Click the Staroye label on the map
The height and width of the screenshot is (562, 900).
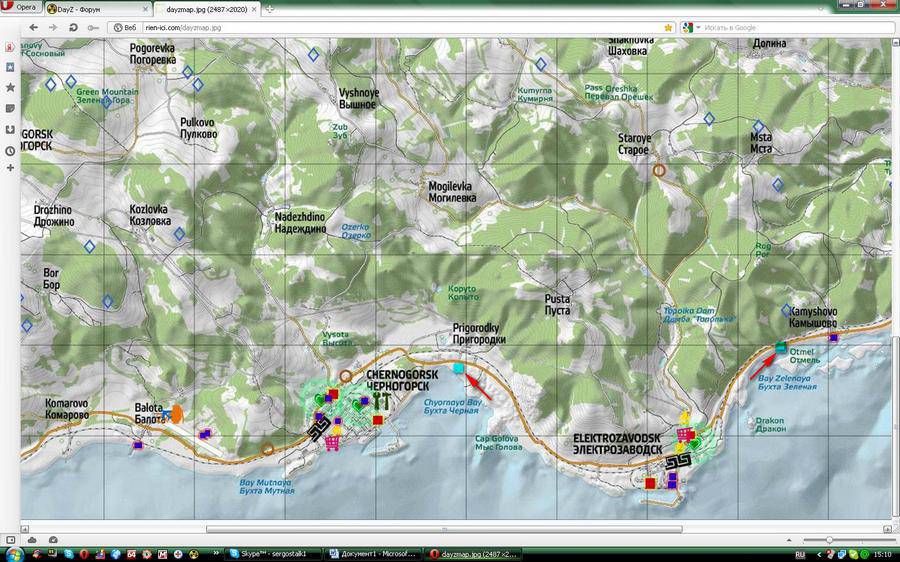[634, 138]
